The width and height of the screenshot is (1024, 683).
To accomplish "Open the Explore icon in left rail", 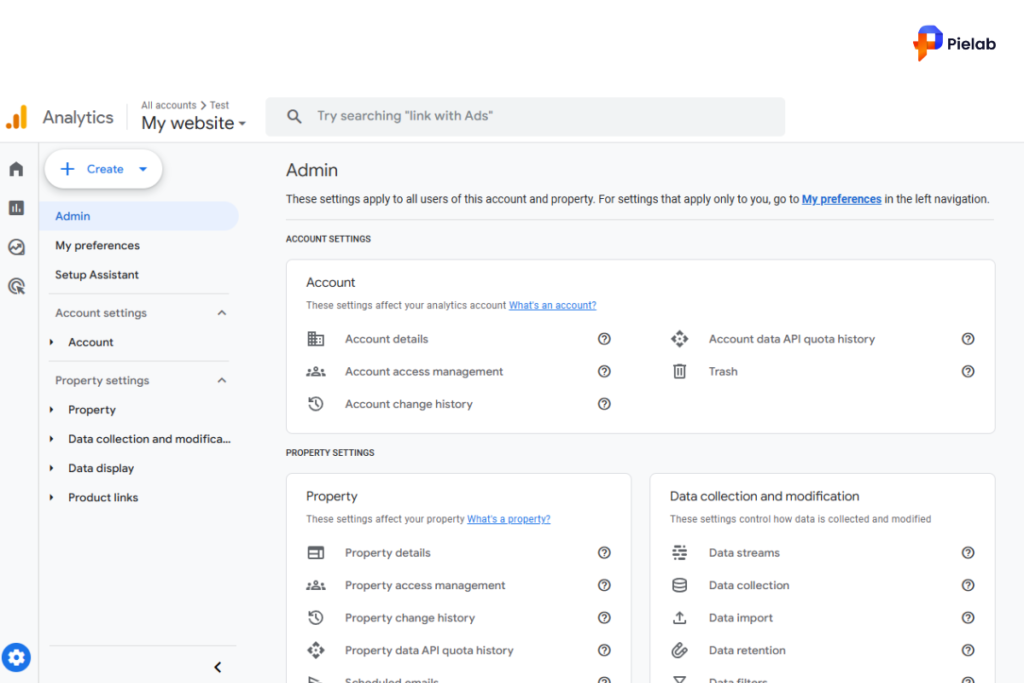I will (x=16, y=247).
